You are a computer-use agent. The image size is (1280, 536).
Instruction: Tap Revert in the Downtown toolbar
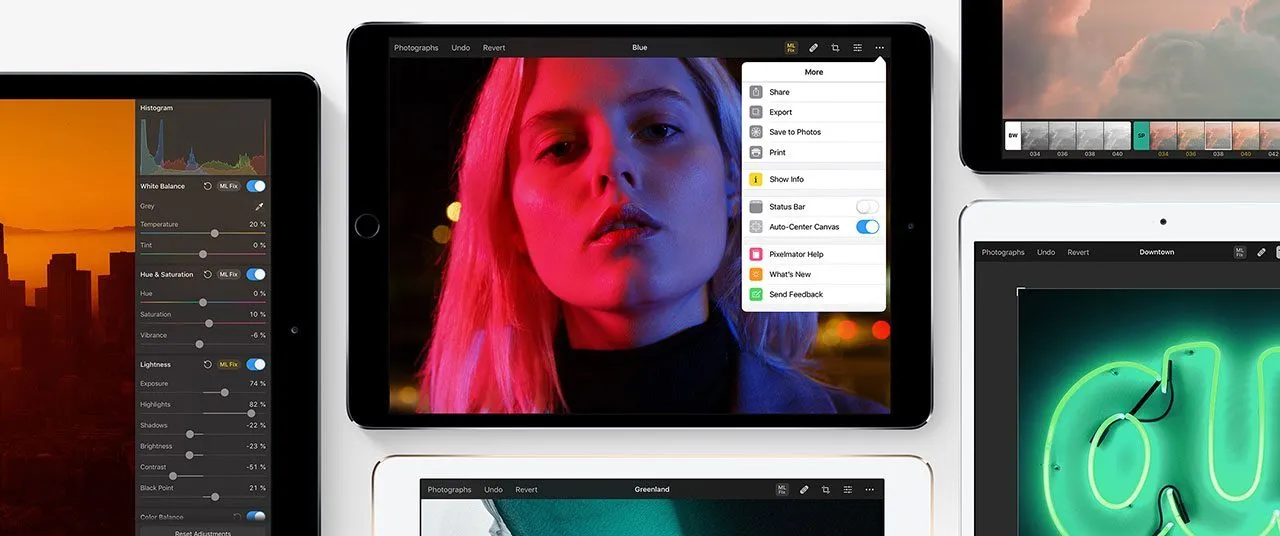click(x=1079, y=253)
